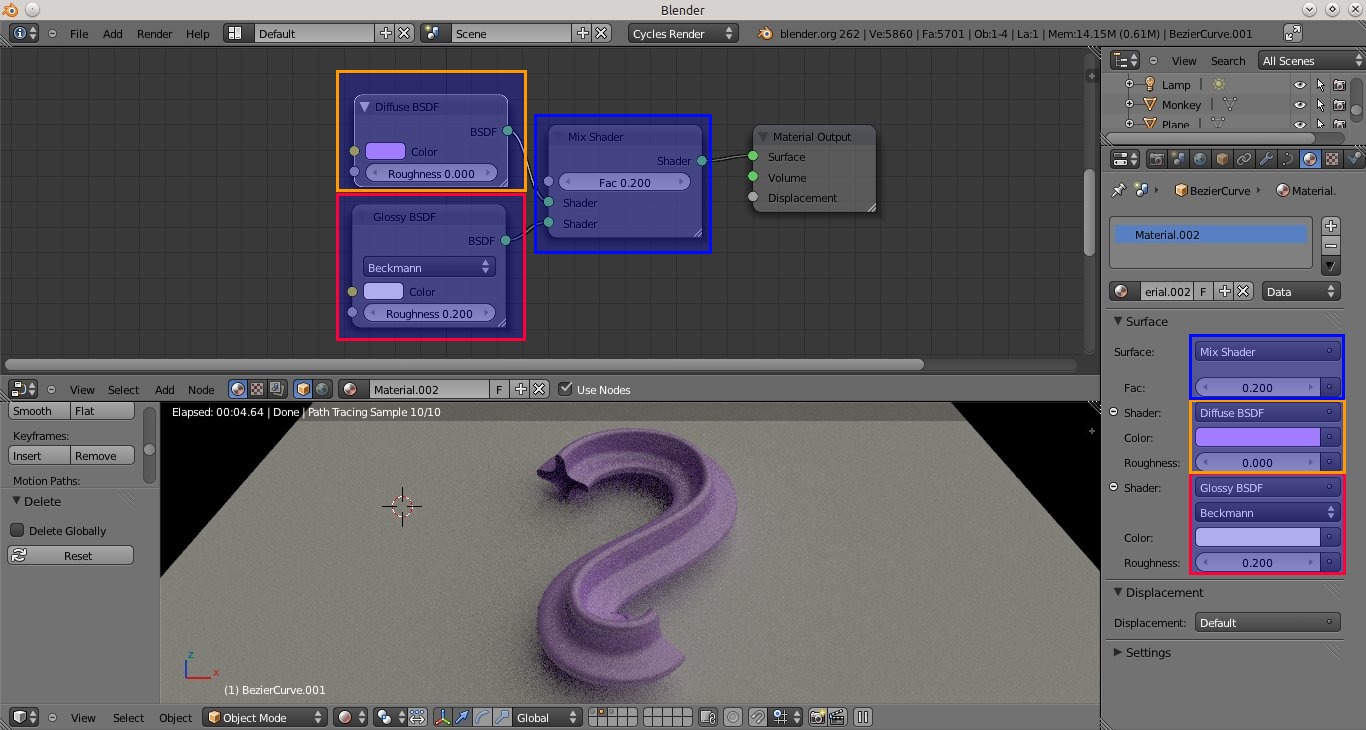Open the Object Constraints chain-link icon
1366x730 pixels.
point(1244,159)
